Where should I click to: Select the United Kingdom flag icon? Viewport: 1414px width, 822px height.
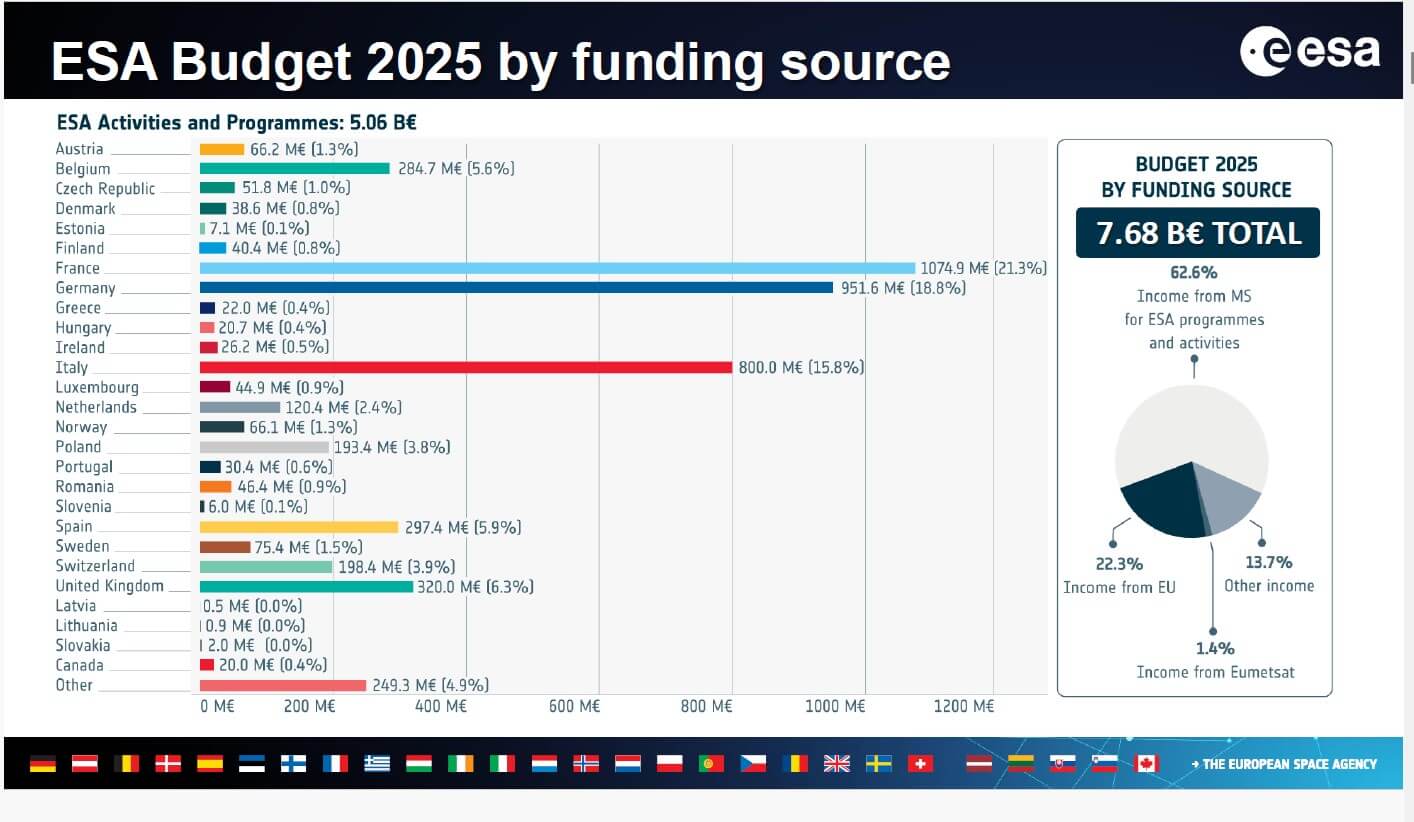pos(836,764)
